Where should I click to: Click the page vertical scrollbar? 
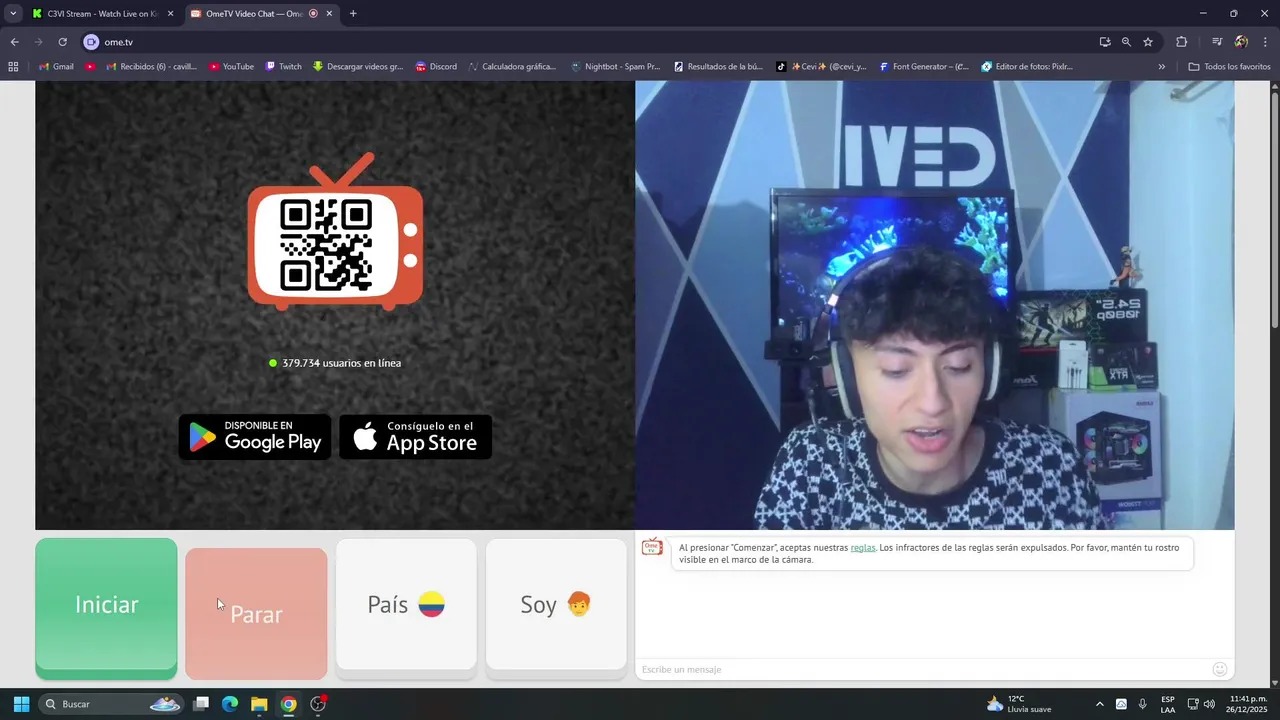(1274, 210)
